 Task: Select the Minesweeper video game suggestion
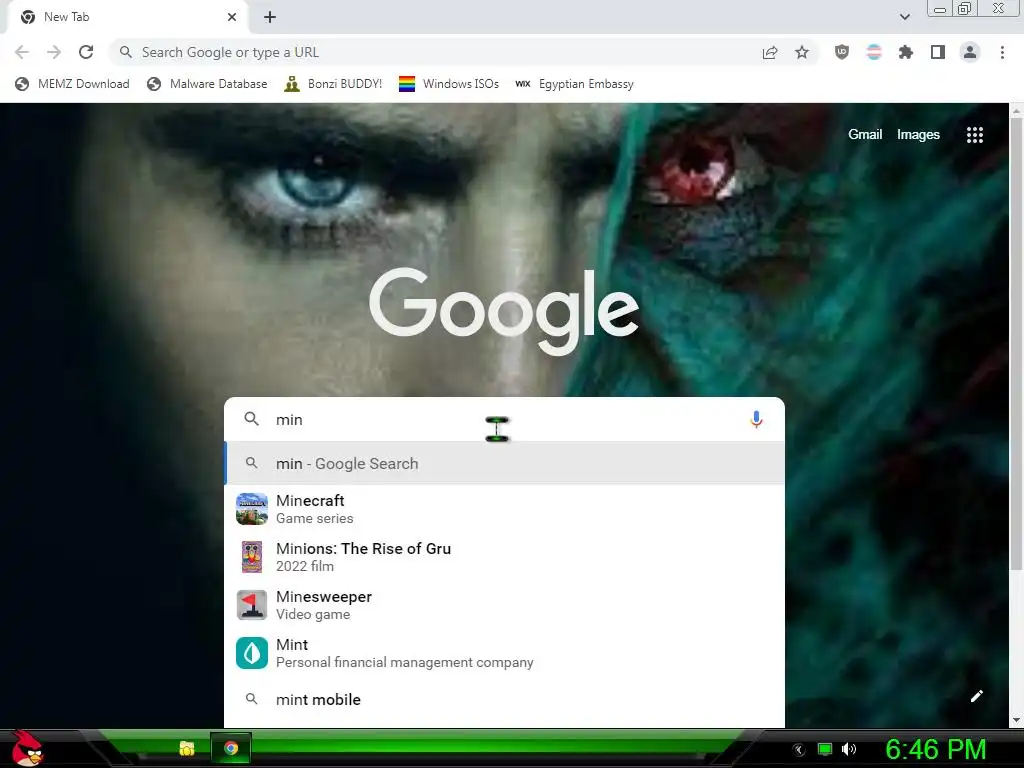(504, 605)
